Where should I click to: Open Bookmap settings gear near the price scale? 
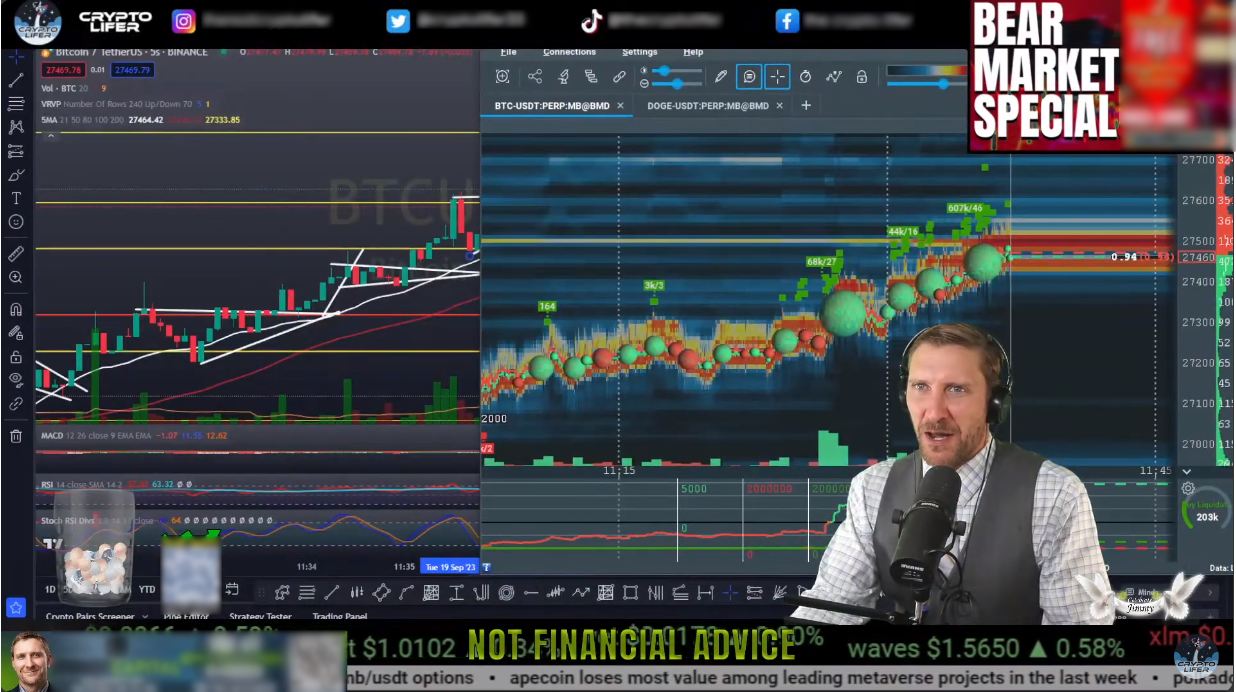pos(1188,489)
